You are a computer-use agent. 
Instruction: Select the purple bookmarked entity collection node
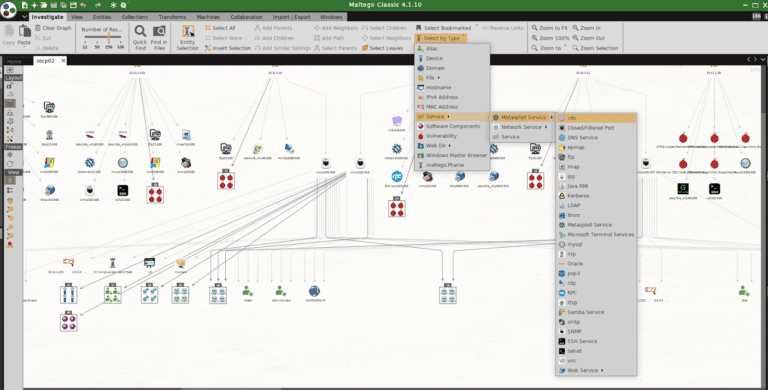pos(69,322)
